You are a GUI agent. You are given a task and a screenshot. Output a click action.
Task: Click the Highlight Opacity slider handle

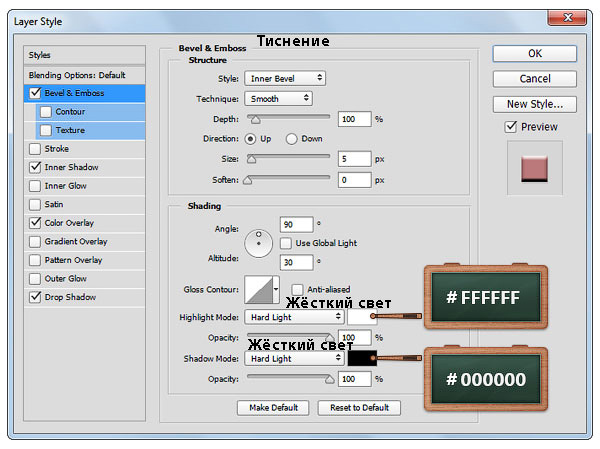coord(329,337)
